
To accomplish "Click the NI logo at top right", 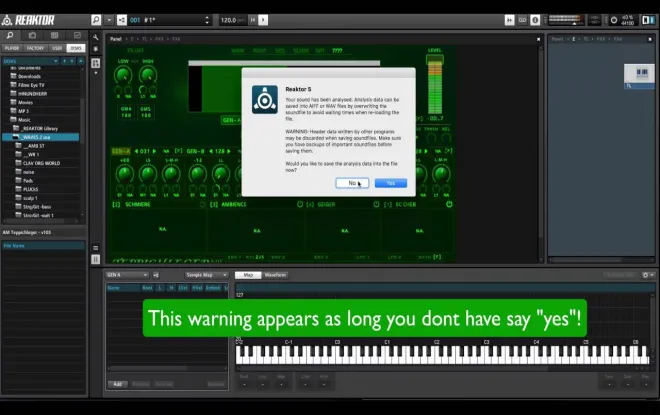I will point(648,20).
